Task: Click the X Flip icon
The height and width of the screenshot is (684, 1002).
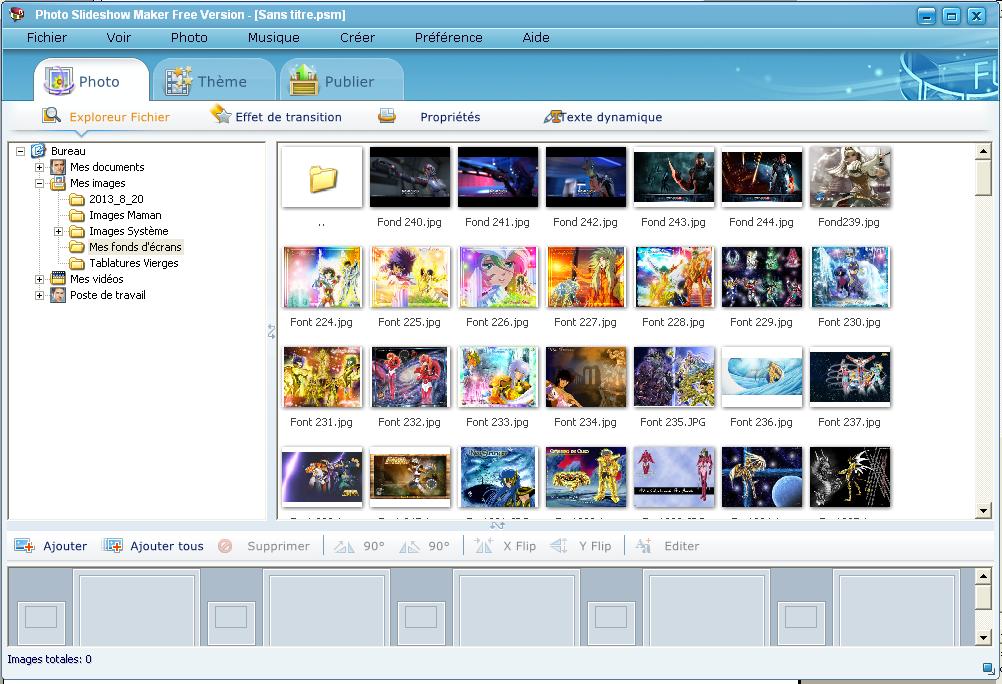Action: (484, 546)
